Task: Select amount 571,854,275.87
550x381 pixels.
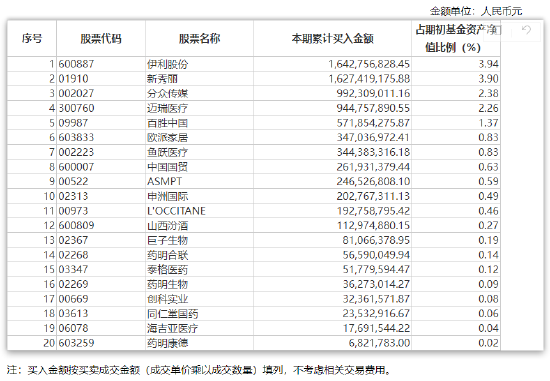Action: 373,123
